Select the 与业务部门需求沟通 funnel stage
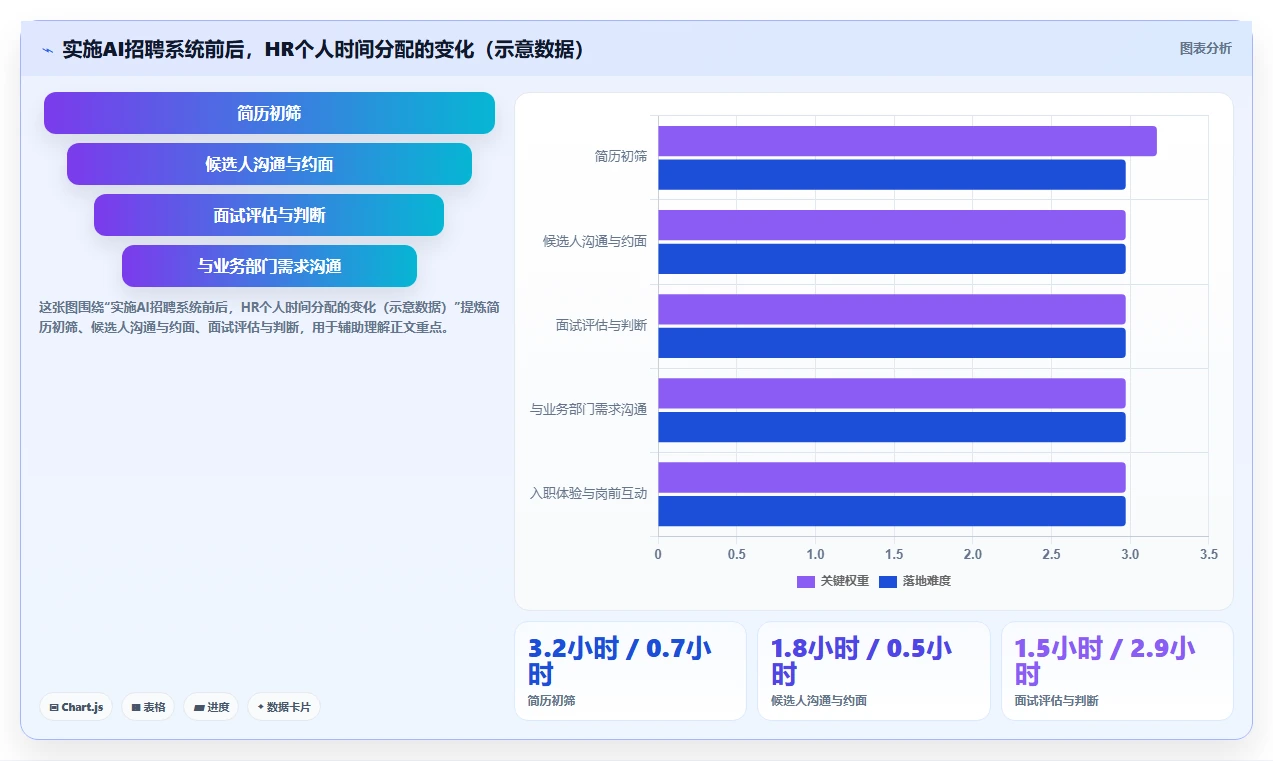Image resolution: width=1273 pixels, height=761 pixels. (269, 266)
